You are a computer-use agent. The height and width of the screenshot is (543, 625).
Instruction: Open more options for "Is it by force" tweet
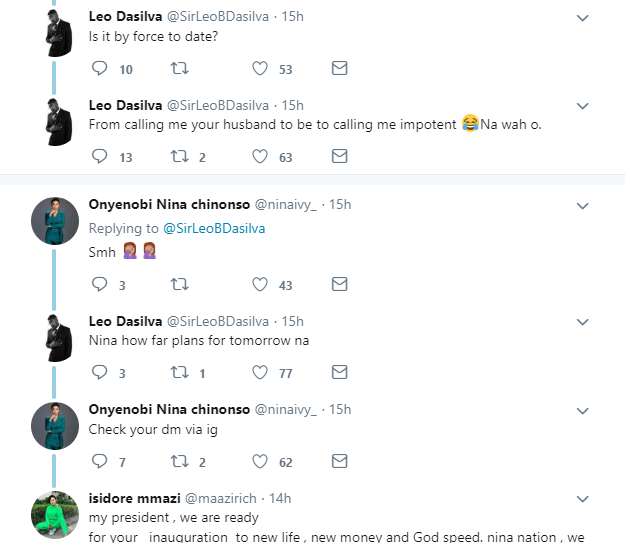[x=583, y=17]
